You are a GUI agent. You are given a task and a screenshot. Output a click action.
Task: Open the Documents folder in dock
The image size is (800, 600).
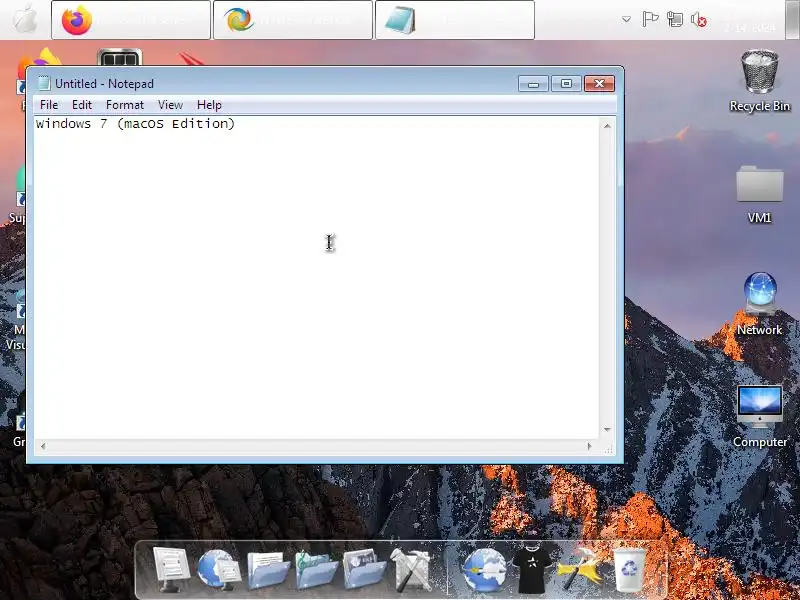pyautogui.click(x=268, y=570)
